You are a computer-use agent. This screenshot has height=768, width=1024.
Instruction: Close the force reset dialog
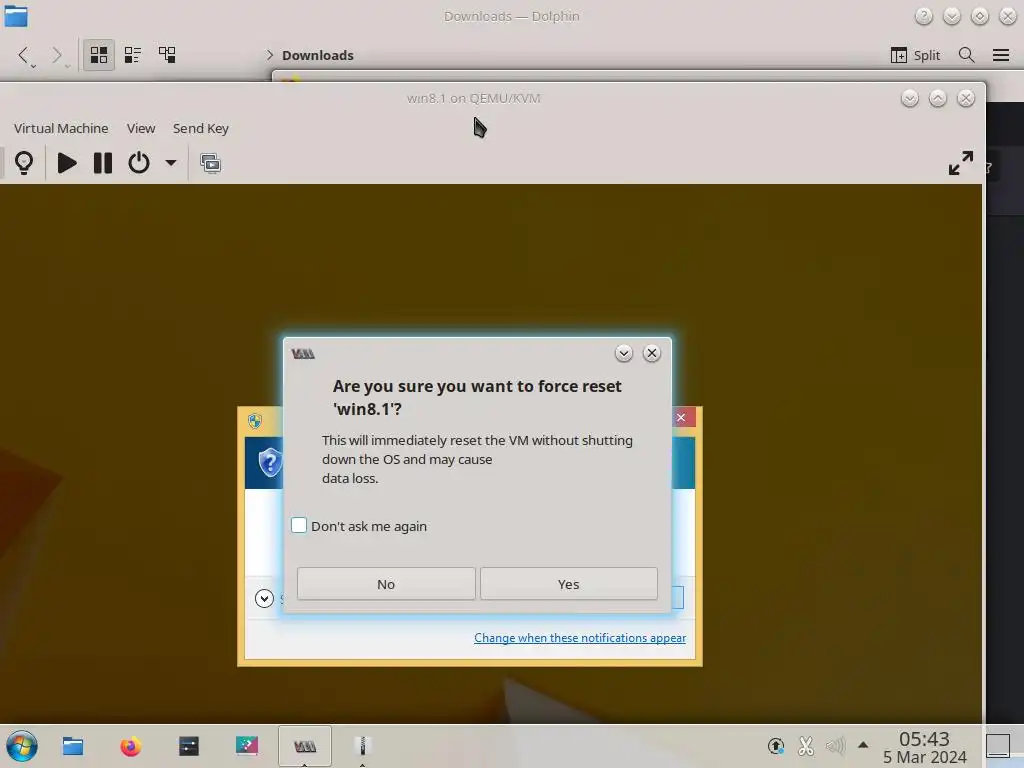tap(652, 353)
